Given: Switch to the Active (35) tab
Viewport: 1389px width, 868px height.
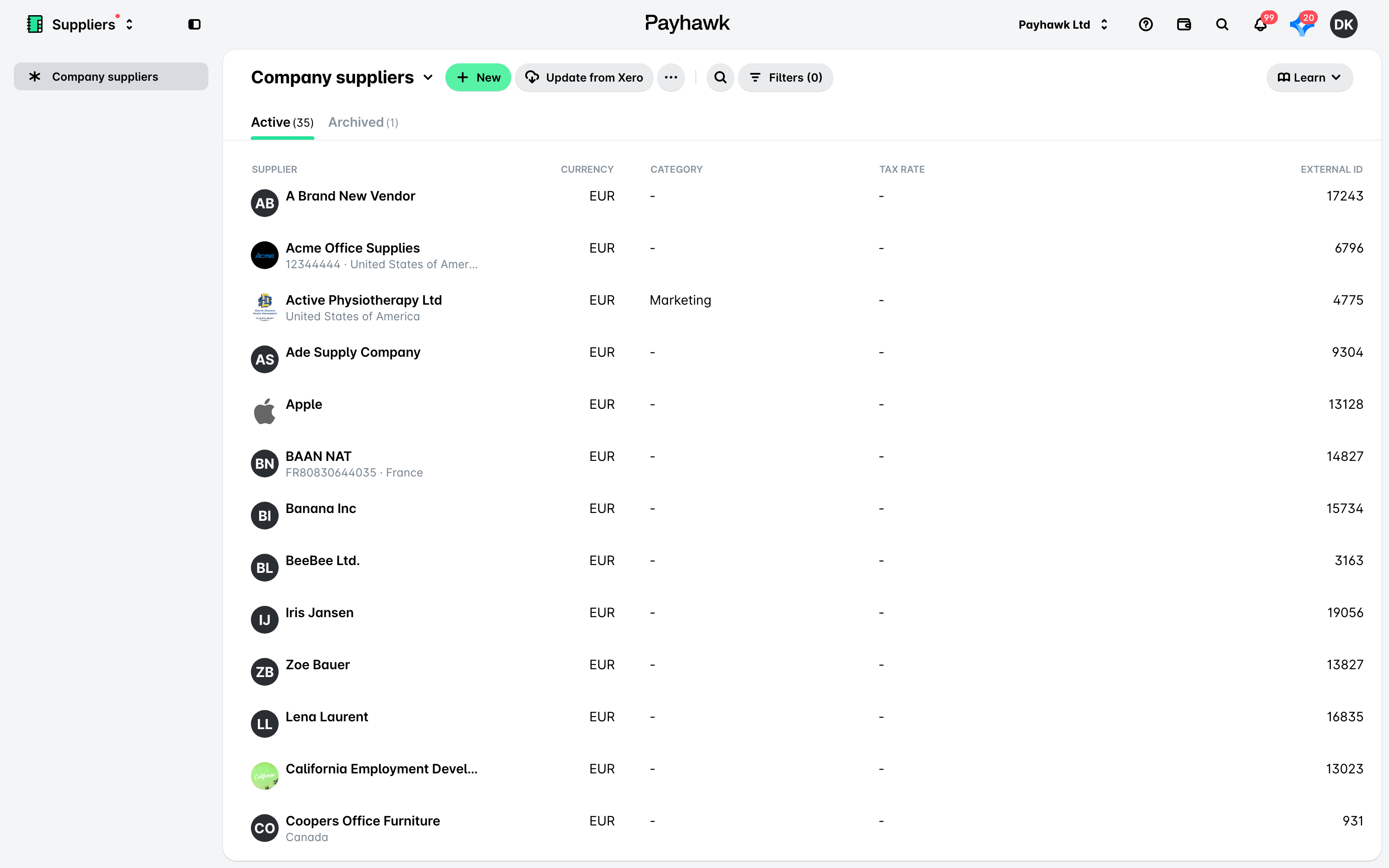Looking at the screenshot, I should pyautogui.click(x=283, y=122).
